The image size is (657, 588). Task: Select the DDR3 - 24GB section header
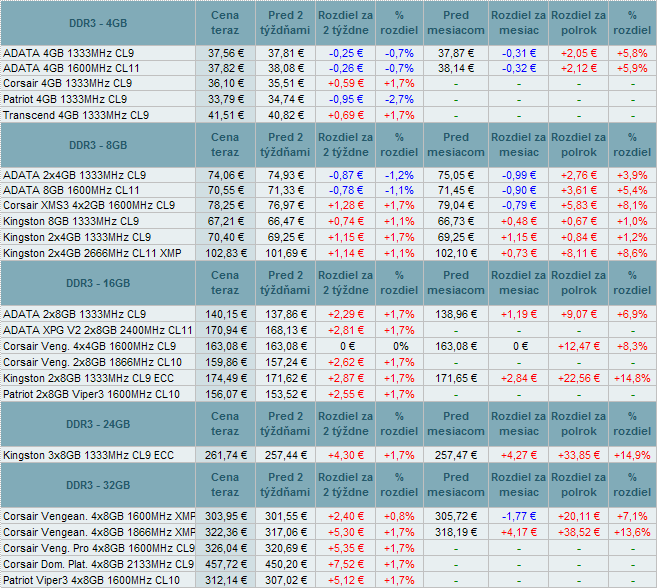point(98,424)
